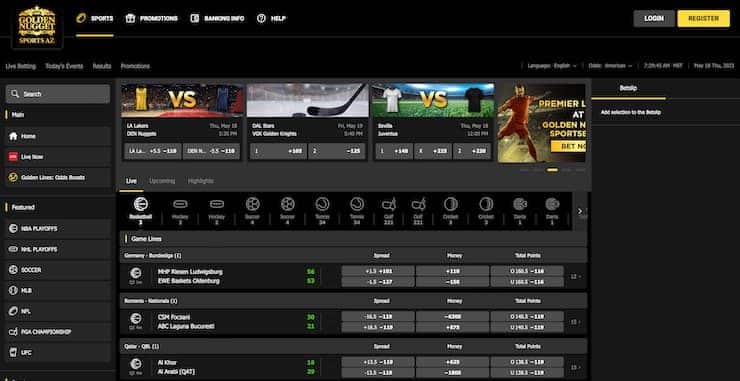Click the Banking Info icon in header
The width and height of the screenshot is (740, 381).
click(x=194, y=18)
